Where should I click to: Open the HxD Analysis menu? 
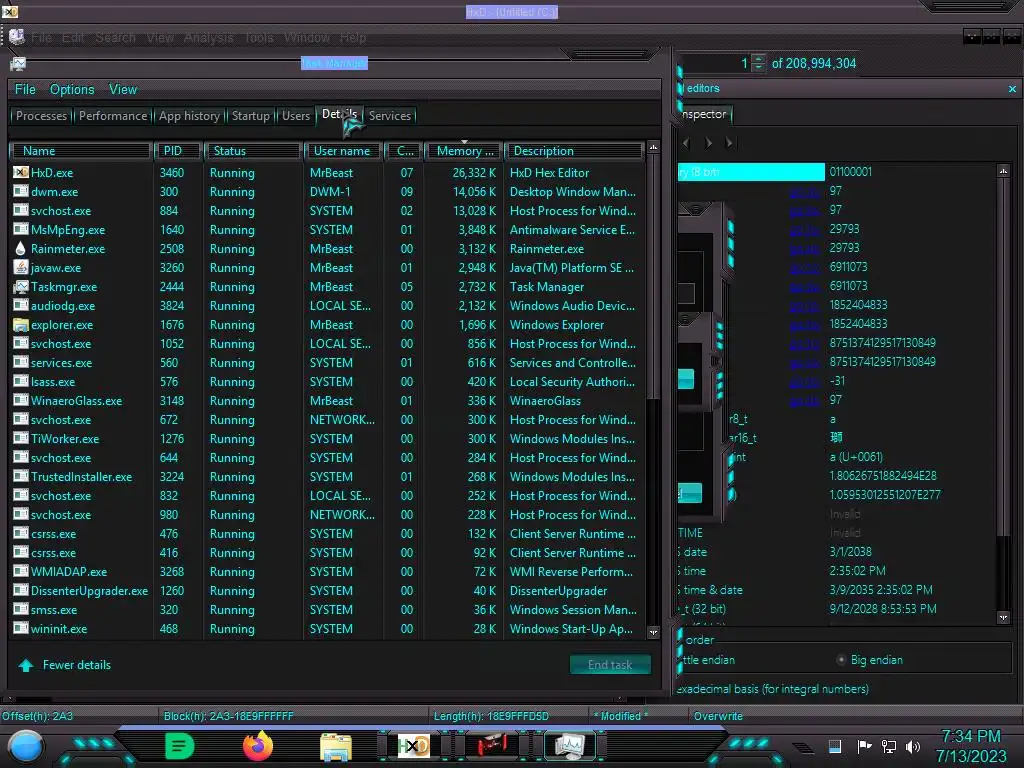(x=208, y=38)
